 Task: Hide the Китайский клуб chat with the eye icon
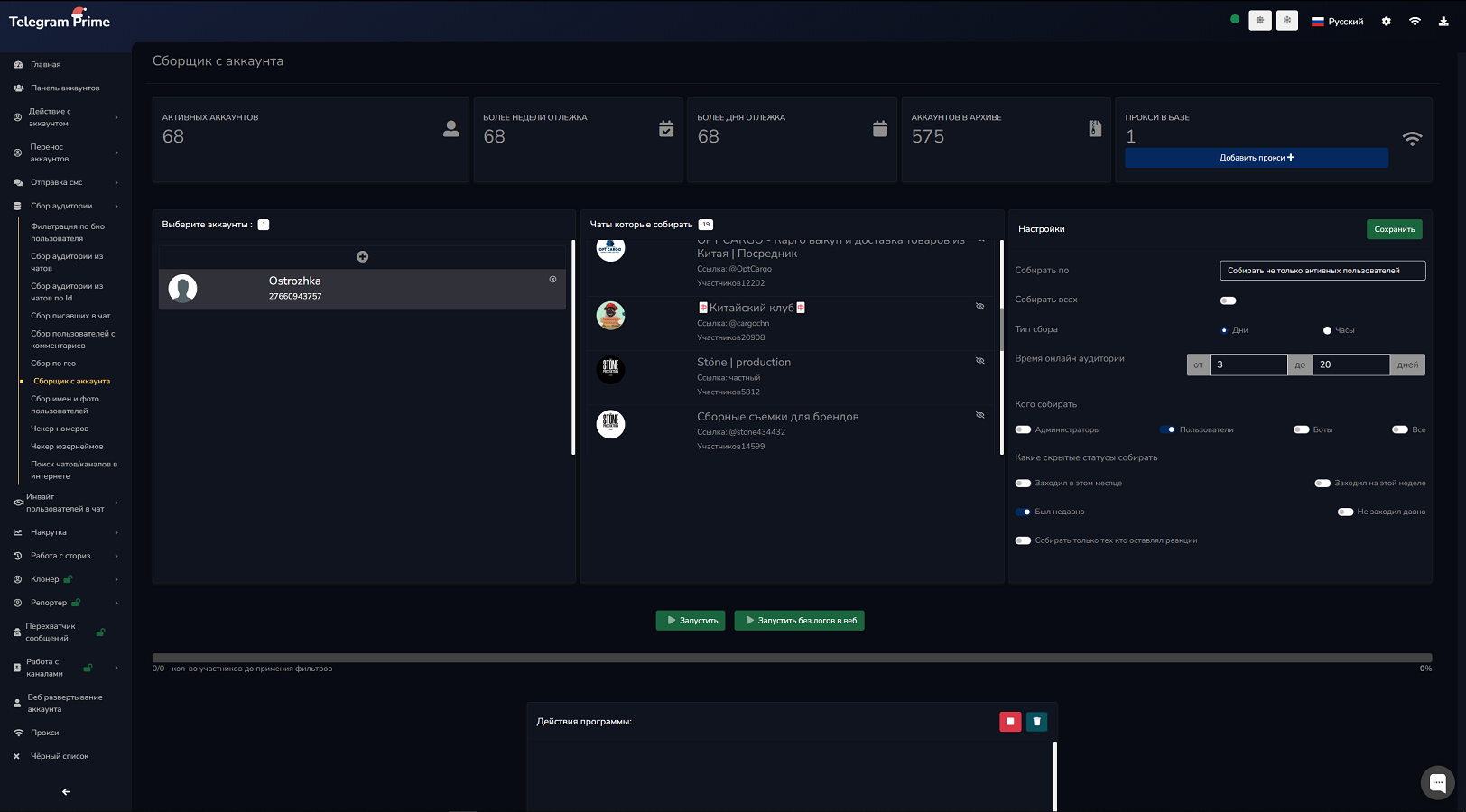click(x=979, y=307)
